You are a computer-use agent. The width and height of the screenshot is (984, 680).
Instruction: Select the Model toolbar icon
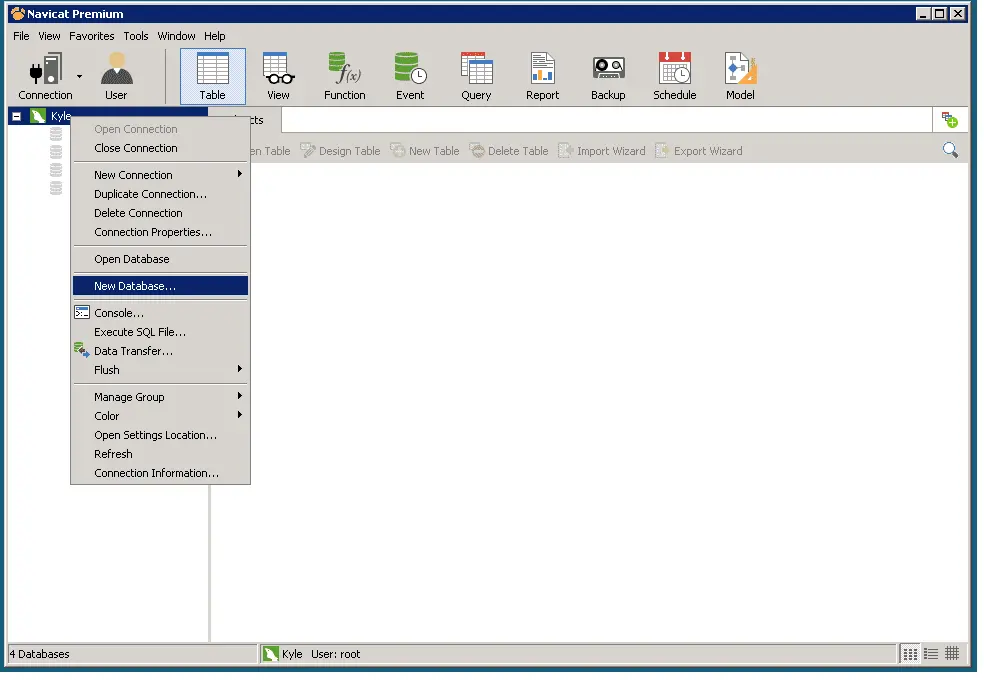[x=741, y=77]
